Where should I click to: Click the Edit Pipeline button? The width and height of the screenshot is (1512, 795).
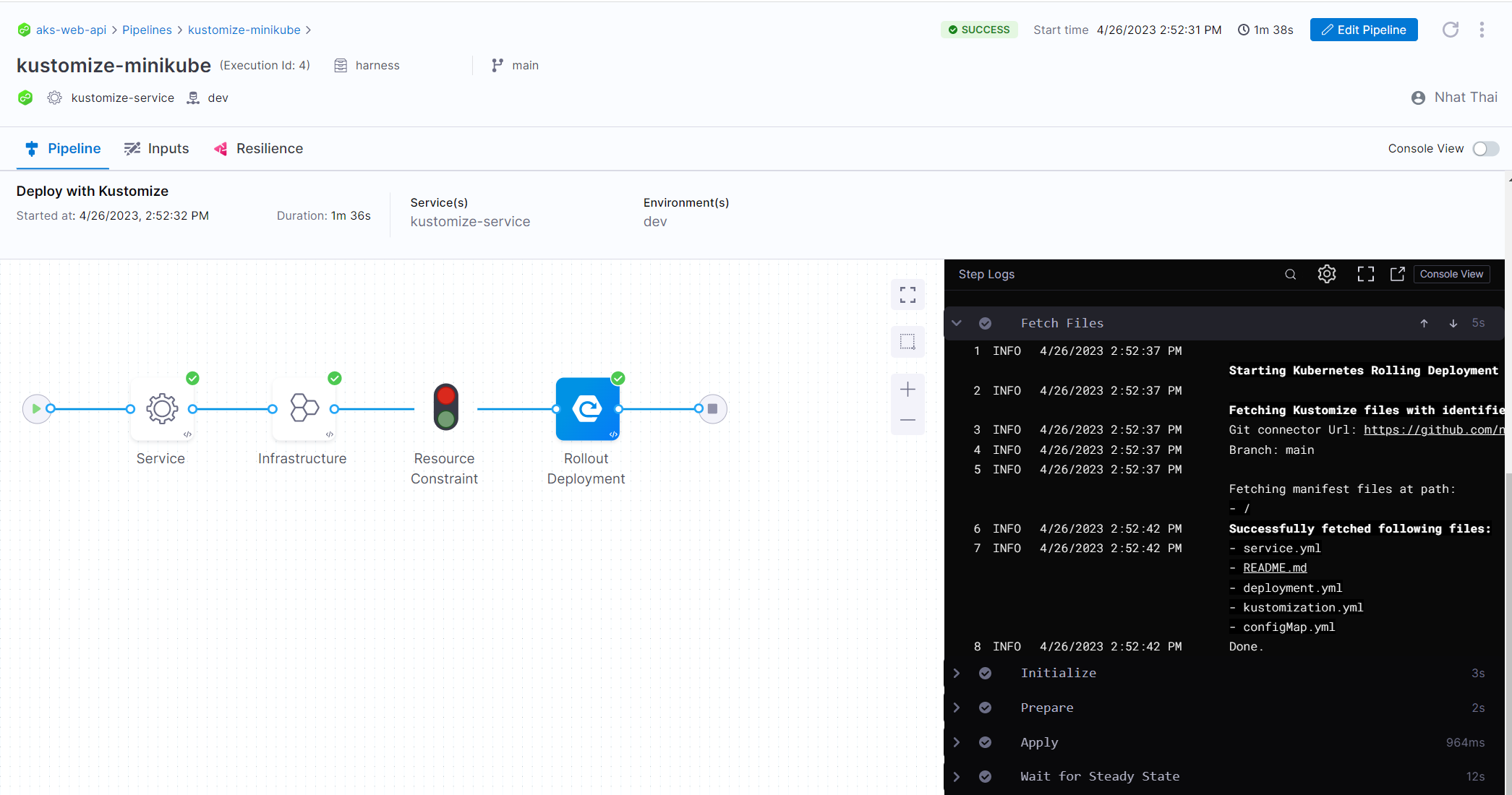(1365, 28)
